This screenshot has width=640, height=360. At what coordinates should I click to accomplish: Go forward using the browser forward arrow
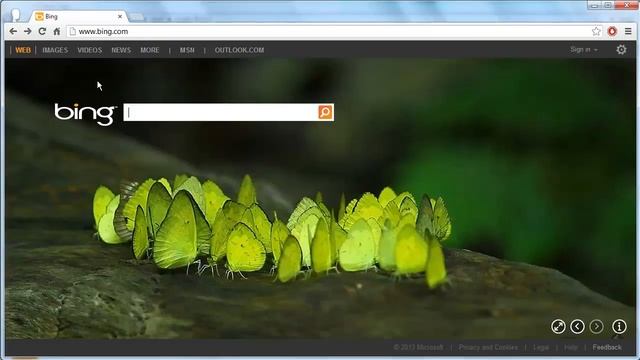27,31
